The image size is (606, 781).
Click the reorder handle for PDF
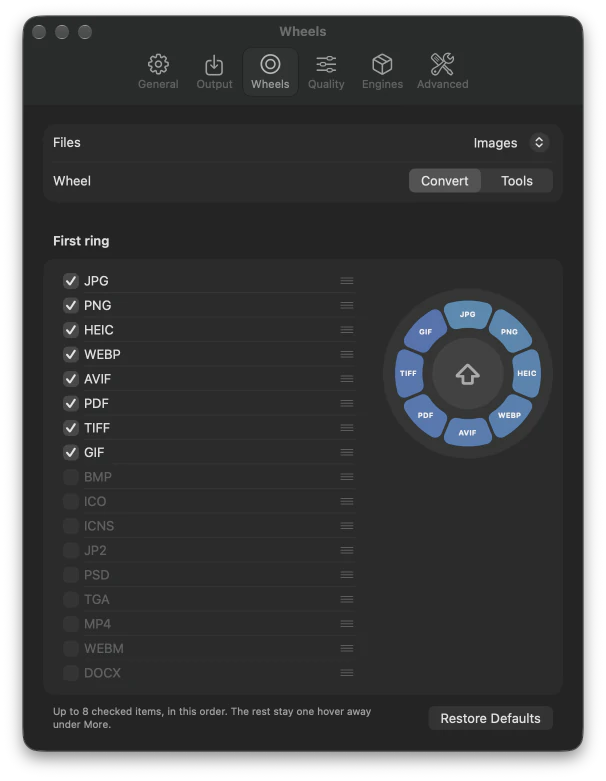pos(347,403)
